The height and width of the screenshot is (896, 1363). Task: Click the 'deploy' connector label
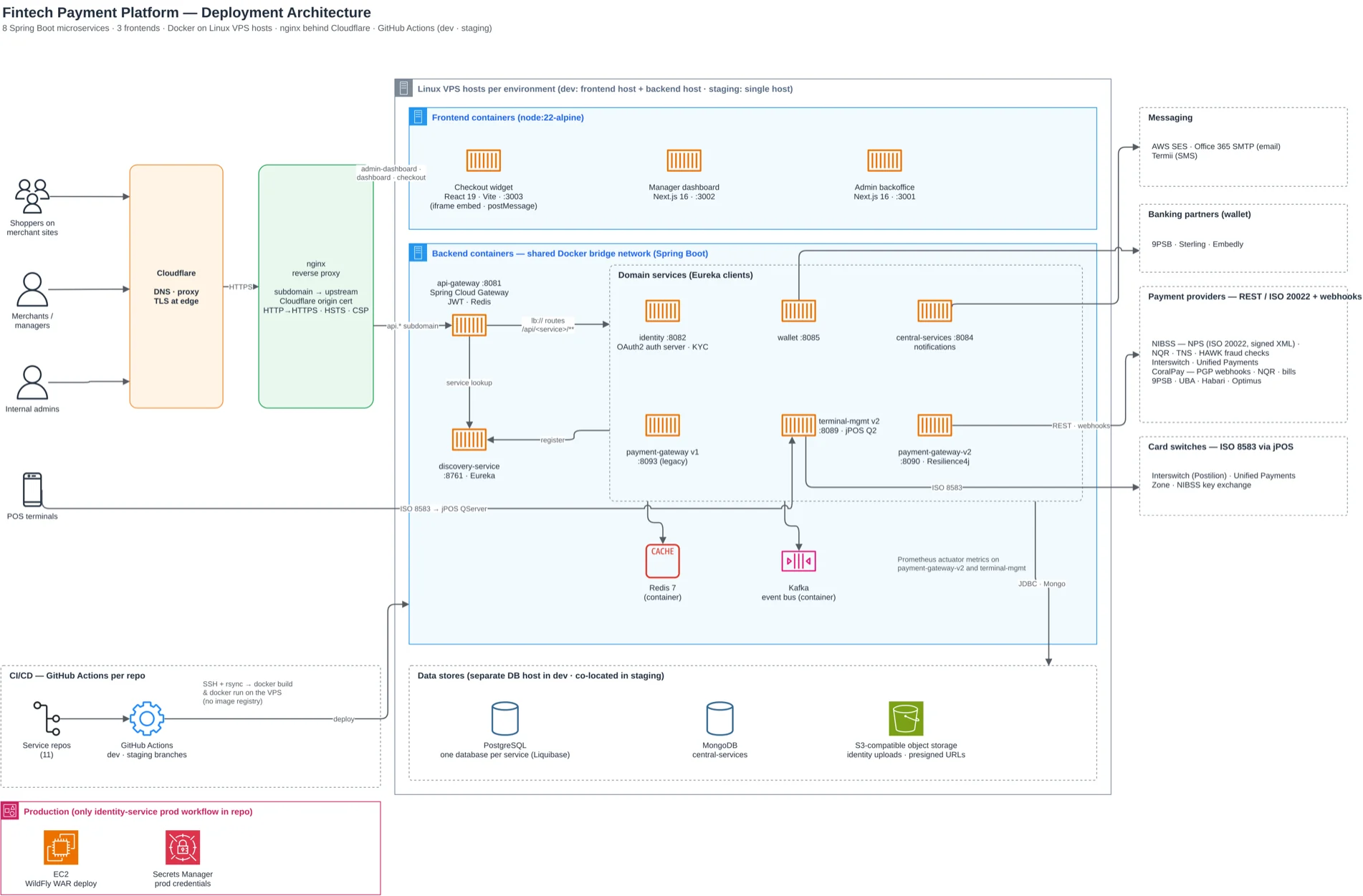[344, 719]
